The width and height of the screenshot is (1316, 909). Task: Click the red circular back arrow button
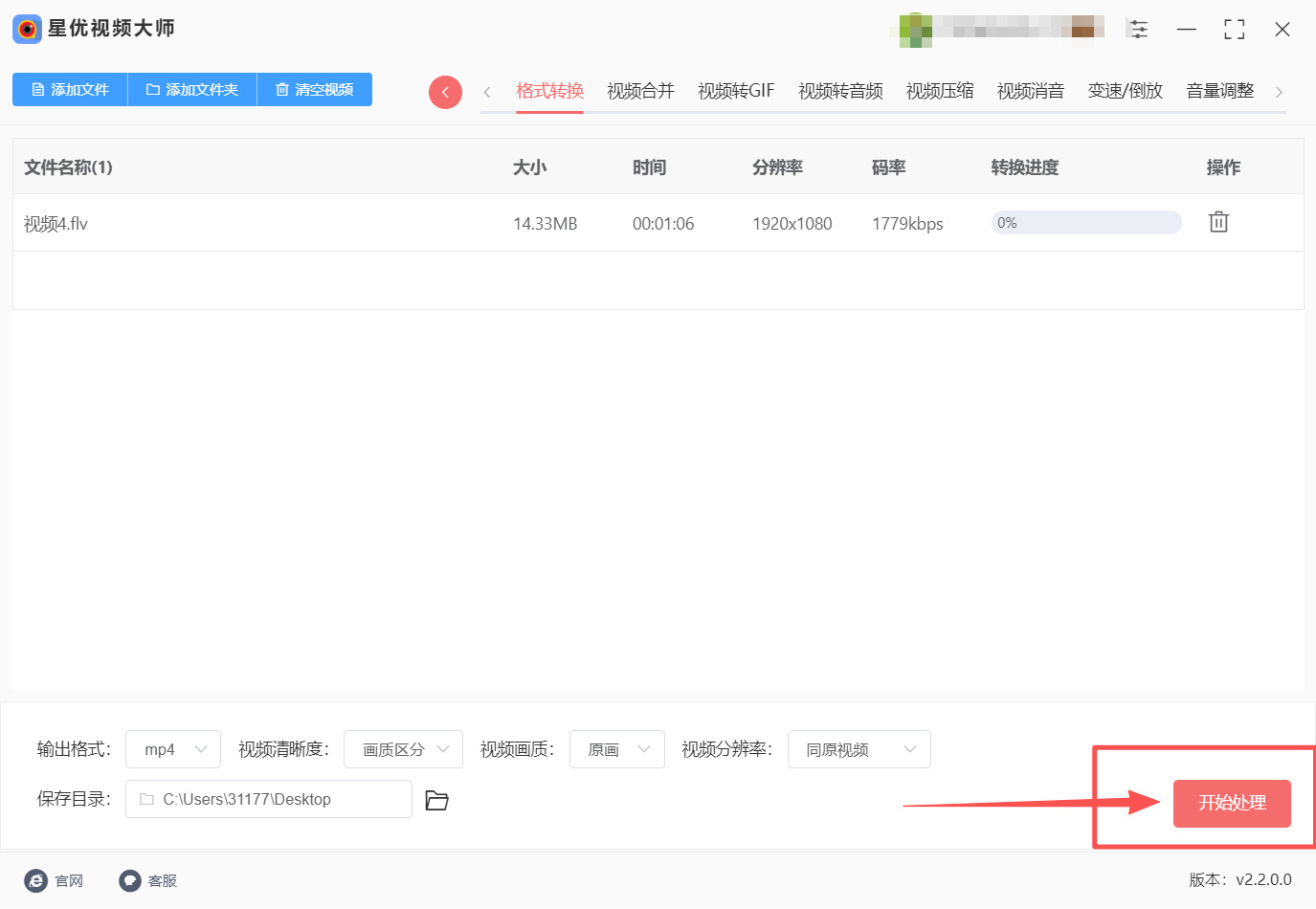tap(444, 91)
